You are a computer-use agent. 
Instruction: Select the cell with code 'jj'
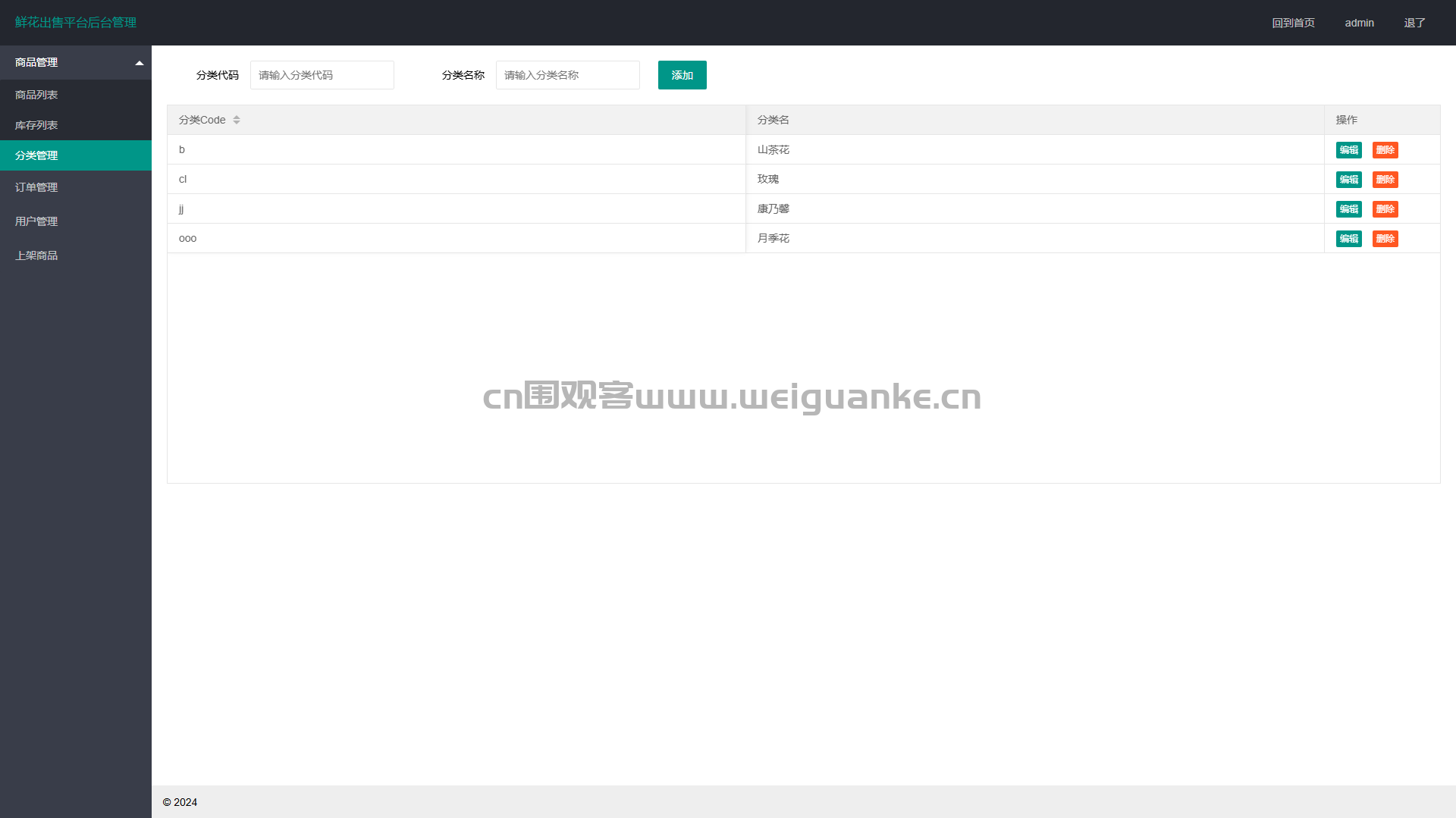pos(457,208)
